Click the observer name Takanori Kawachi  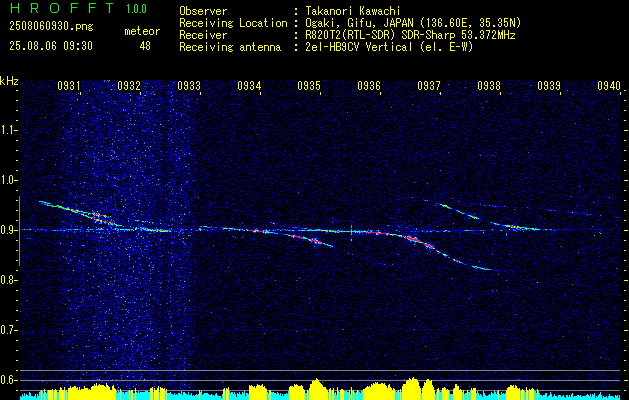pos(353,11)
